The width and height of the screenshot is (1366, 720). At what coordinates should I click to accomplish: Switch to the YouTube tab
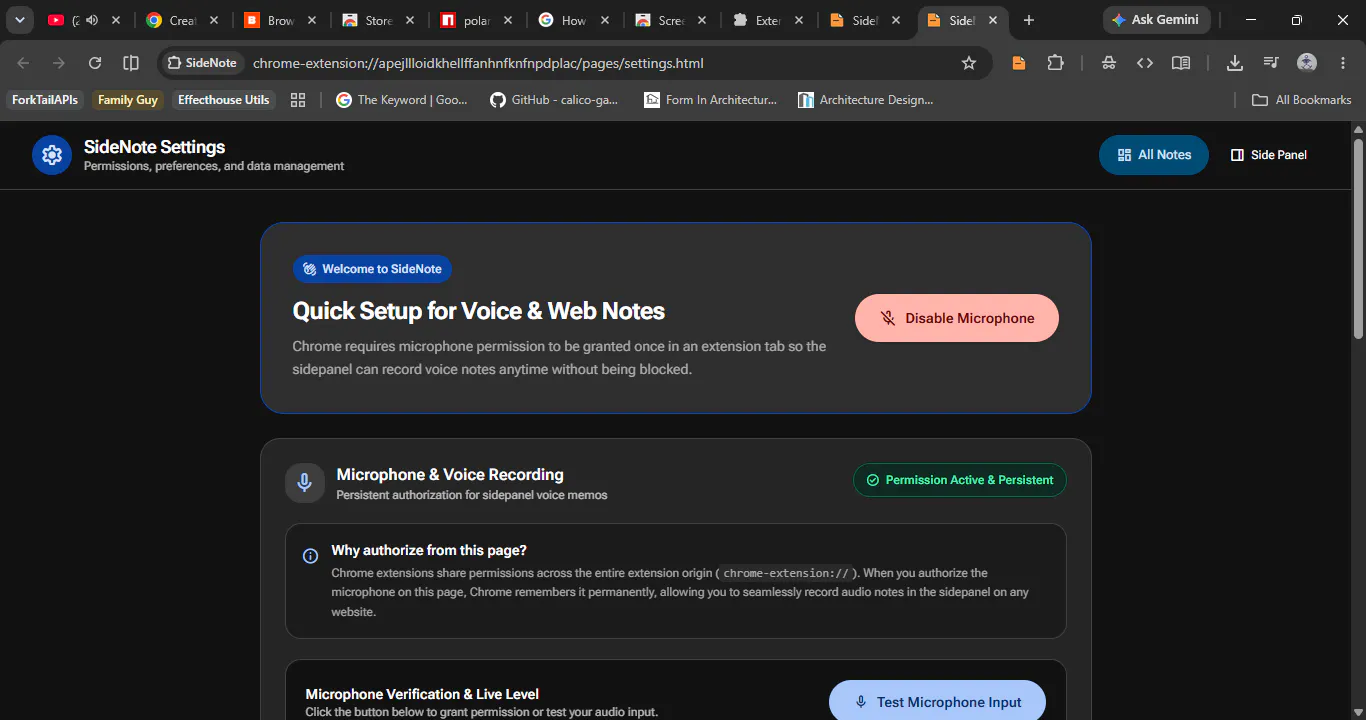[84, 20]
